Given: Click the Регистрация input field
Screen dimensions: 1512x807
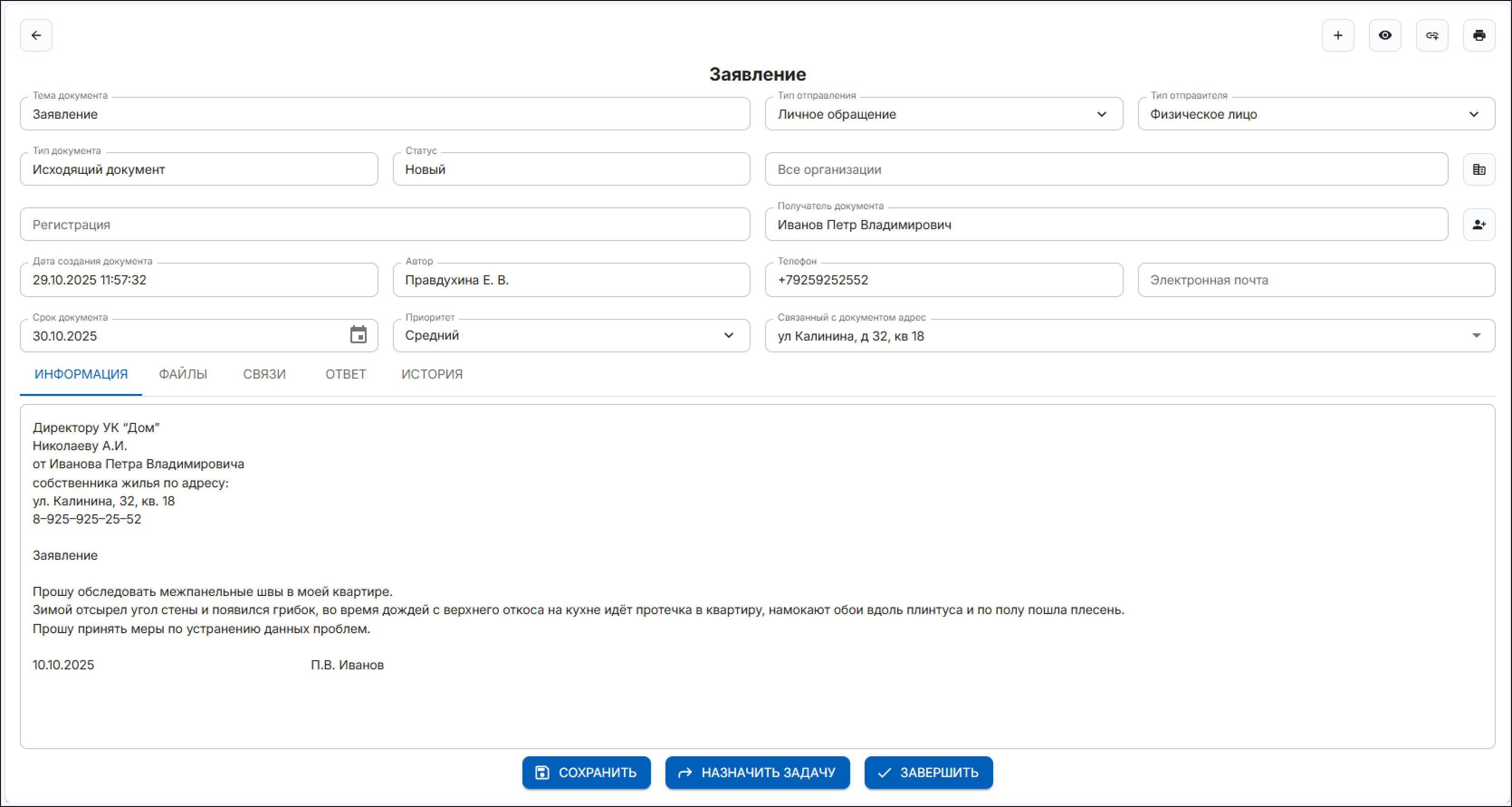Looking at the screenshot, I should click(x=384, y=224).
